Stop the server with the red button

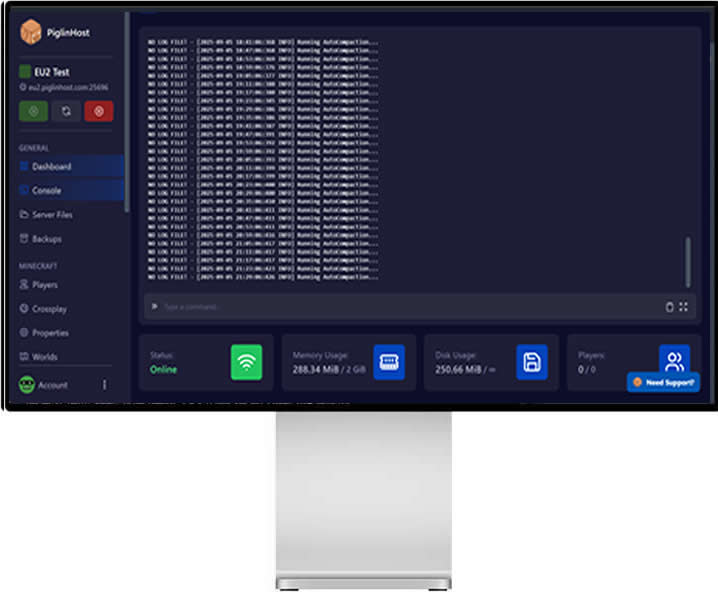99,111
